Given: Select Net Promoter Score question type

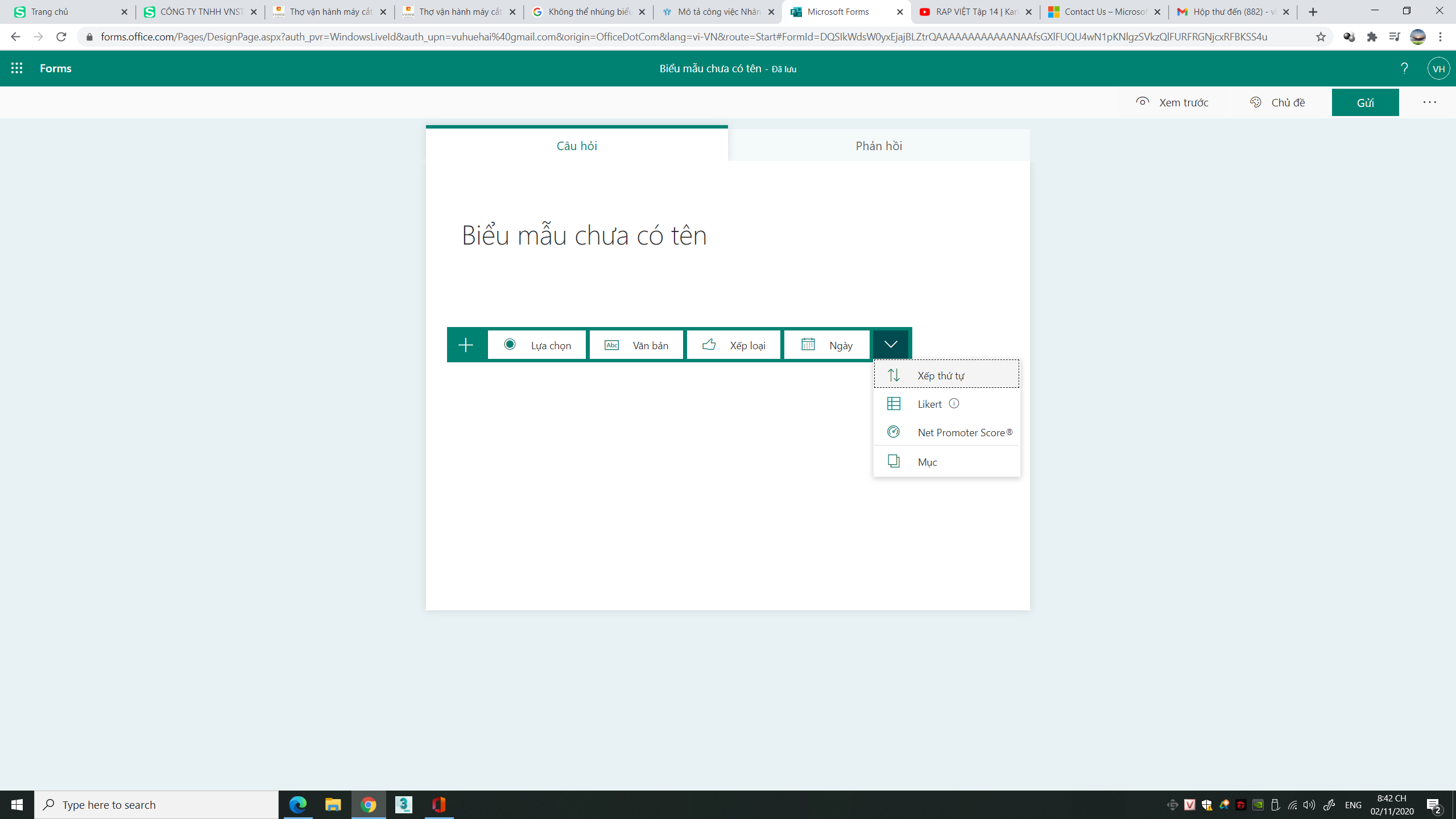Looking at the screenshot, I should (x=964, y=432).
